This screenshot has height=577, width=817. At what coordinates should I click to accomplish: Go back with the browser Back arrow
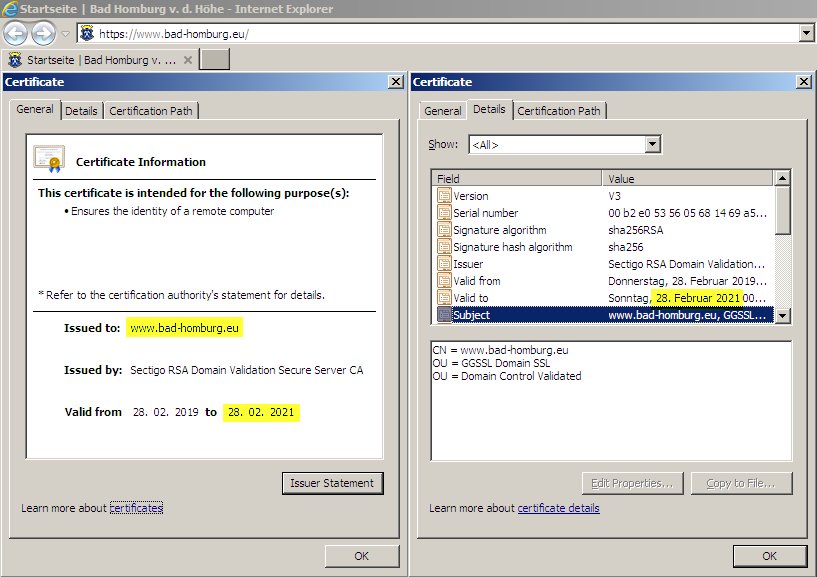click(x=15, y=34)
